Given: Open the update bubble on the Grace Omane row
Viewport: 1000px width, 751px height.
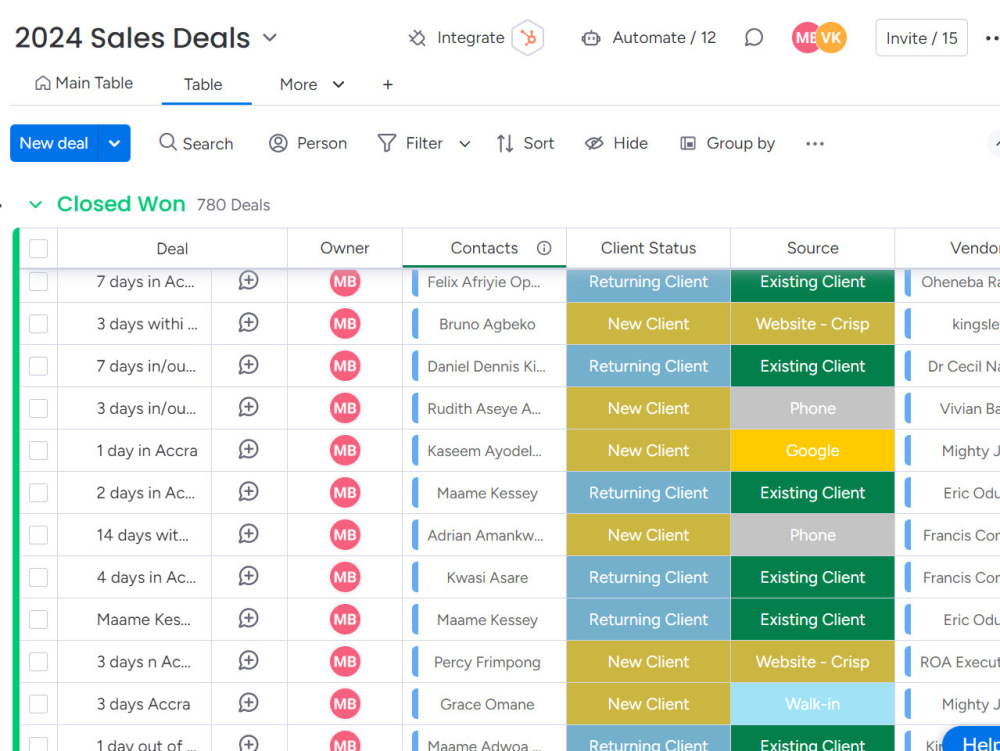Looking at the screenshot, I should coord(248,703).
